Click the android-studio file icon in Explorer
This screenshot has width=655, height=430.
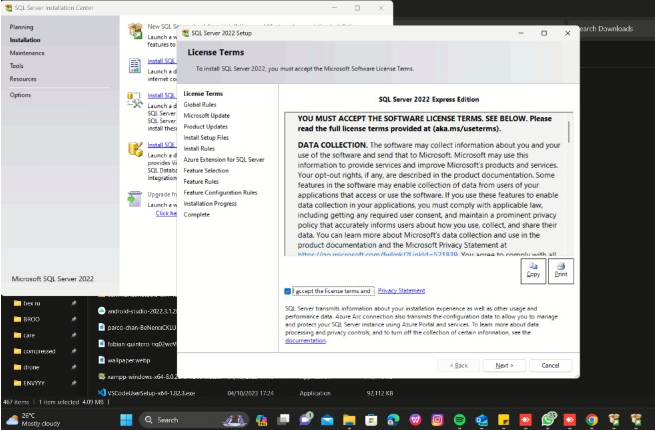[x=101, y=310]
